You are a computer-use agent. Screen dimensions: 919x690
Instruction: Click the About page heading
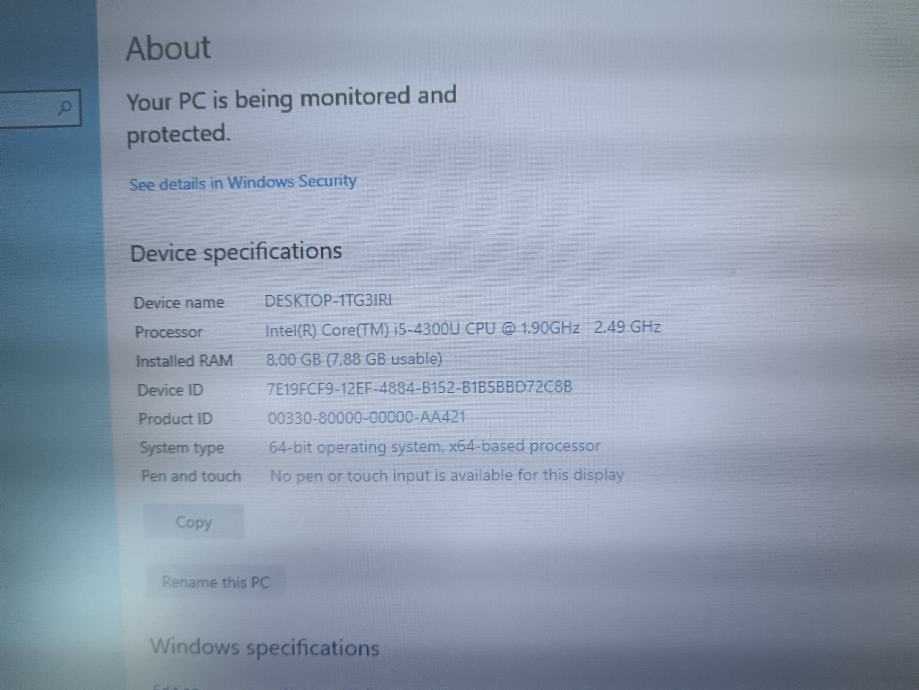click(x=168, y=48)
